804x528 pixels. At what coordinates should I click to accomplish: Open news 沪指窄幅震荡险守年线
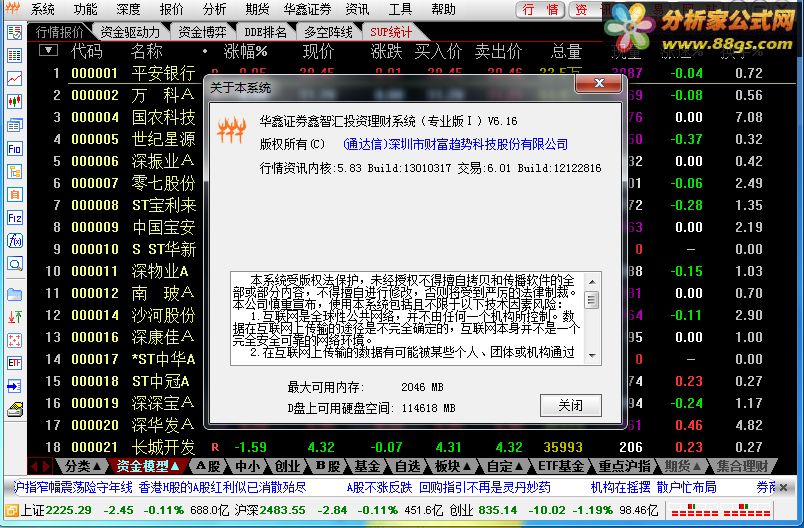73,488
